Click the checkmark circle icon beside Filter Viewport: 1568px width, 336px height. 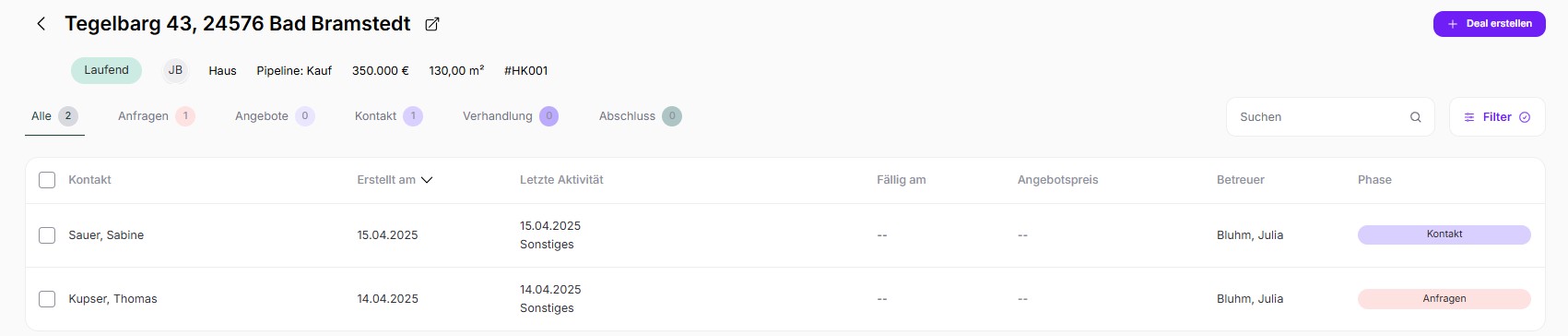point(1525,117)
